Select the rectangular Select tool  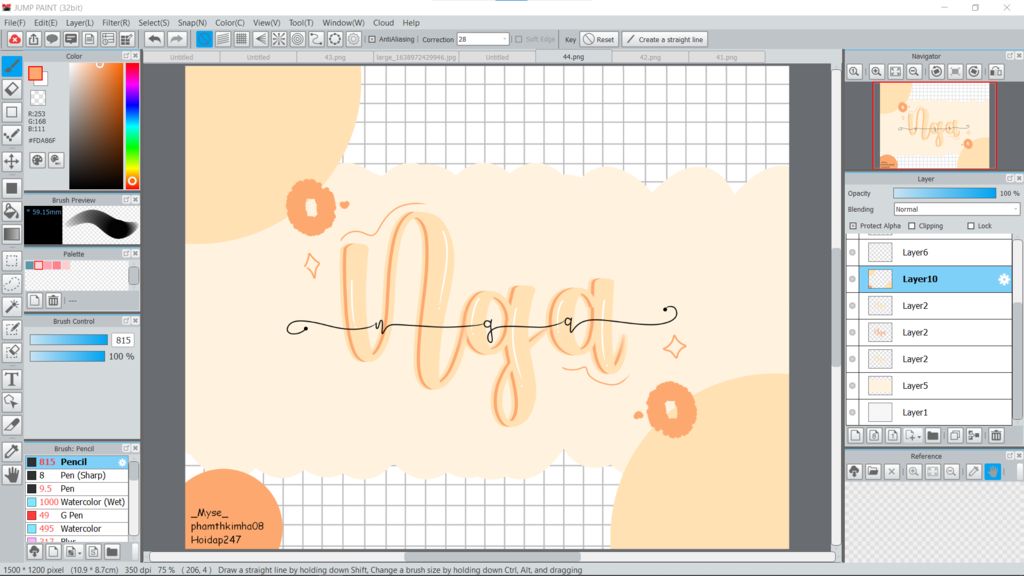[x=12, y=261]
